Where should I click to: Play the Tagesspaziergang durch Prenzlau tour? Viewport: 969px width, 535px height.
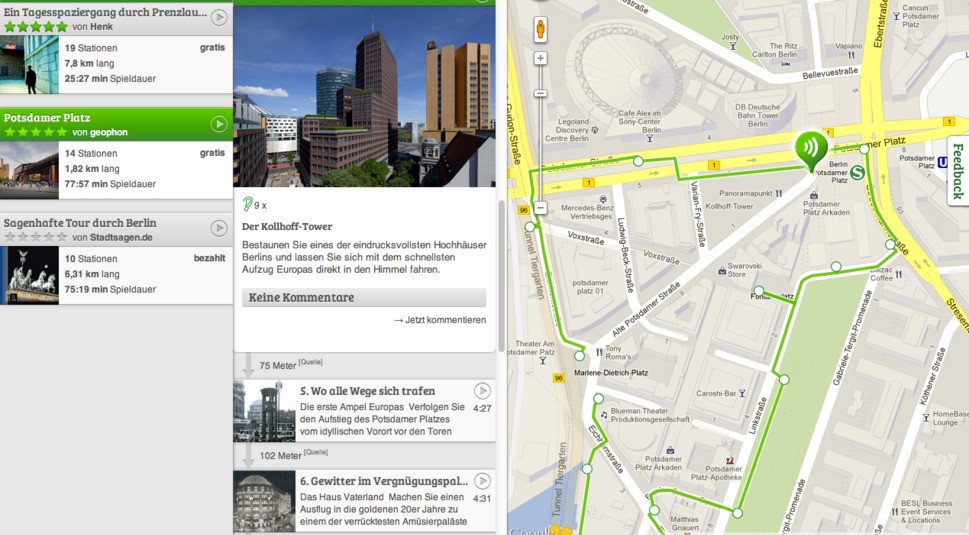pyautogui.click(x=219, y=18)
